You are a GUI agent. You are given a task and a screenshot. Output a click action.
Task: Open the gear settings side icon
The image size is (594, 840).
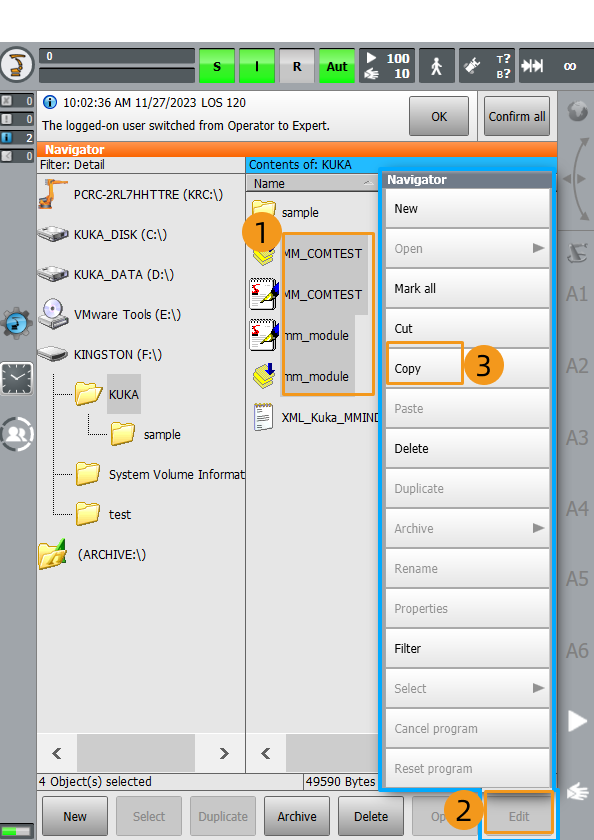coord(17,324)
